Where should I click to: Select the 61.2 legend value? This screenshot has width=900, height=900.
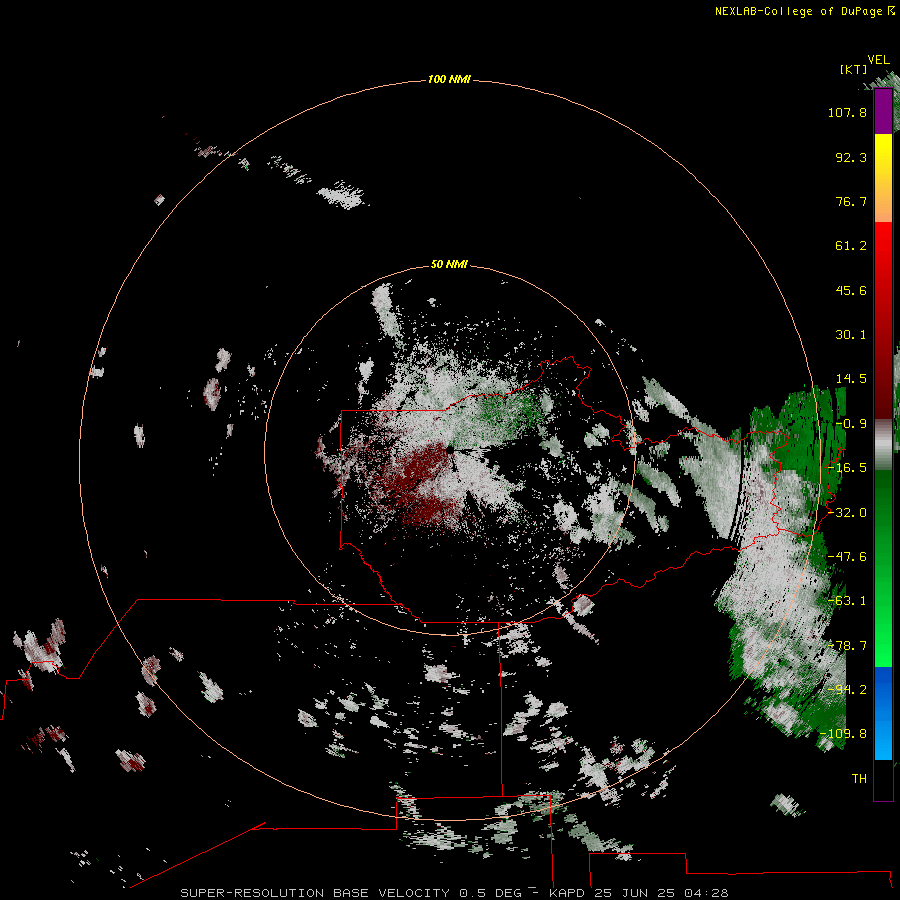click(x=851, y=246)
